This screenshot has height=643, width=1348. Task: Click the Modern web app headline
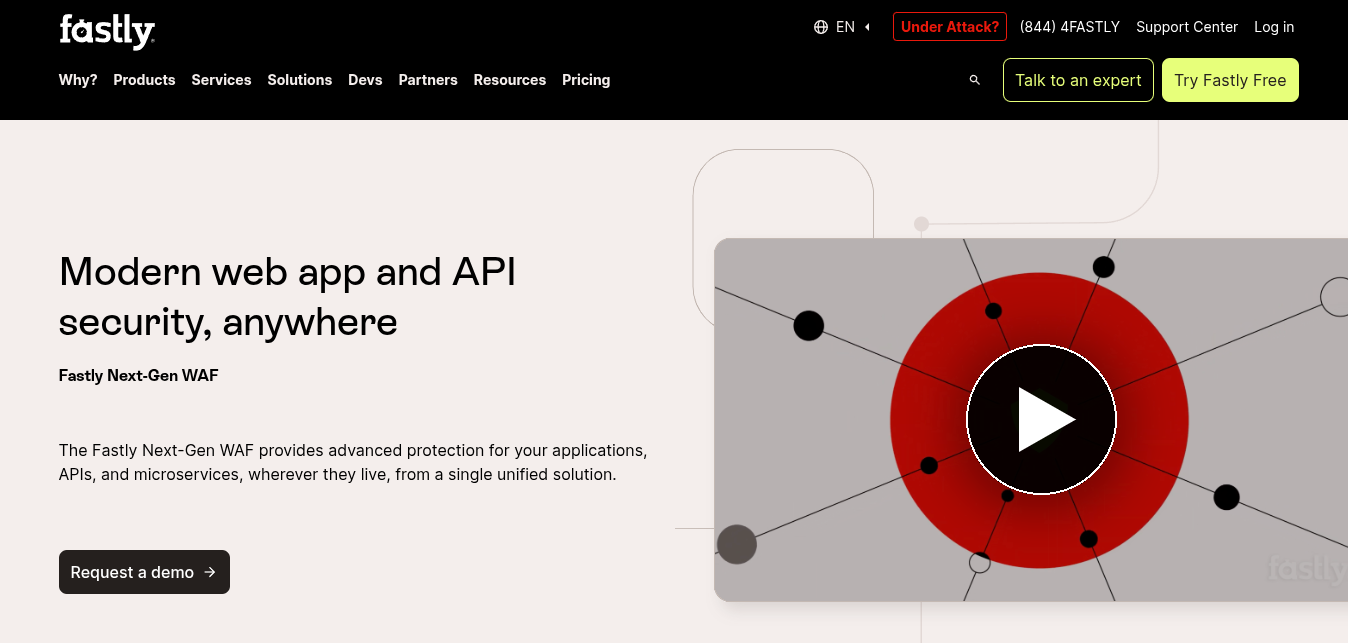(x=287, y=296)
